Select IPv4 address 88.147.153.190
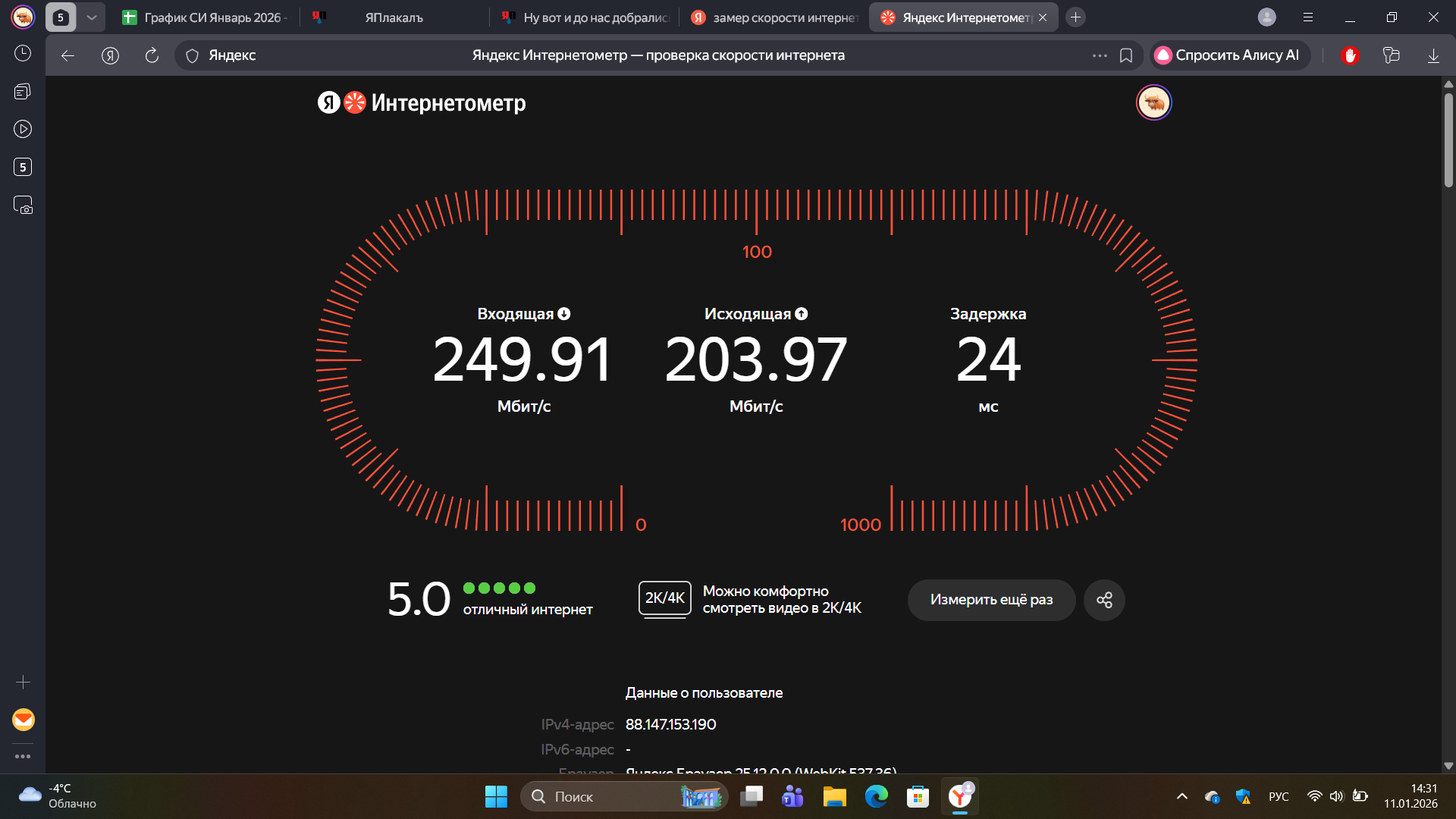Screen dimensions: 1456x819 [x=670, y=725]
